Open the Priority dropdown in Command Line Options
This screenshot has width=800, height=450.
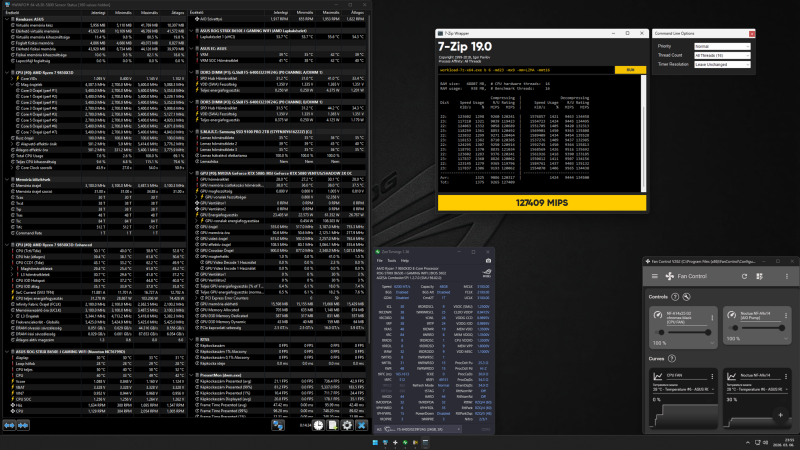point(722,46)
